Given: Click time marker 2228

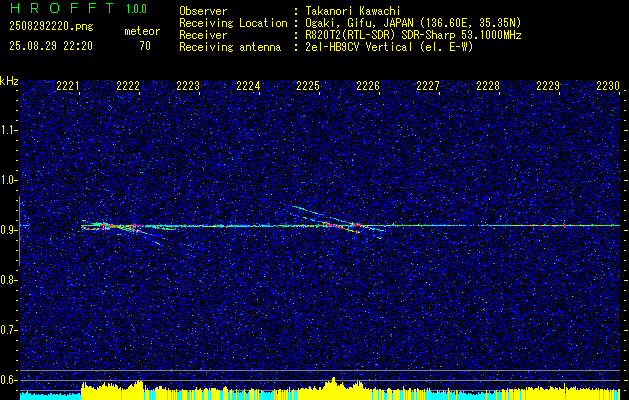Looking at the screenshot, I should [x=488, y=85].
